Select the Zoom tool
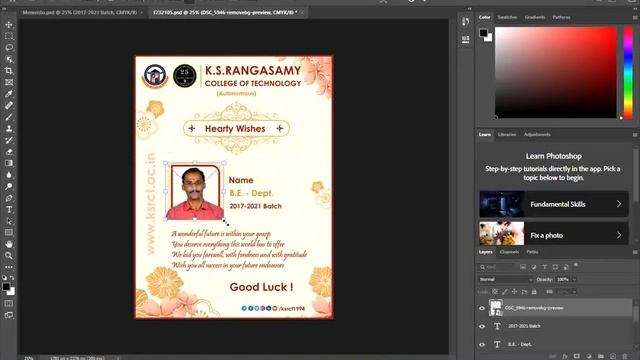 [9, 256]
